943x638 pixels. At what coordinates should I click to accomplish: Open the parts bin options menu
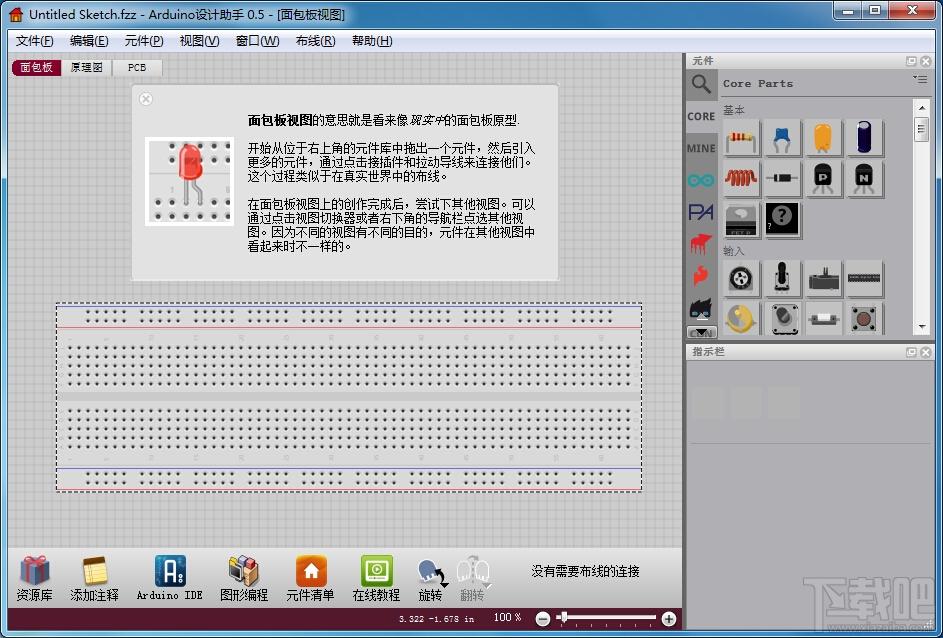pos(920,79)
